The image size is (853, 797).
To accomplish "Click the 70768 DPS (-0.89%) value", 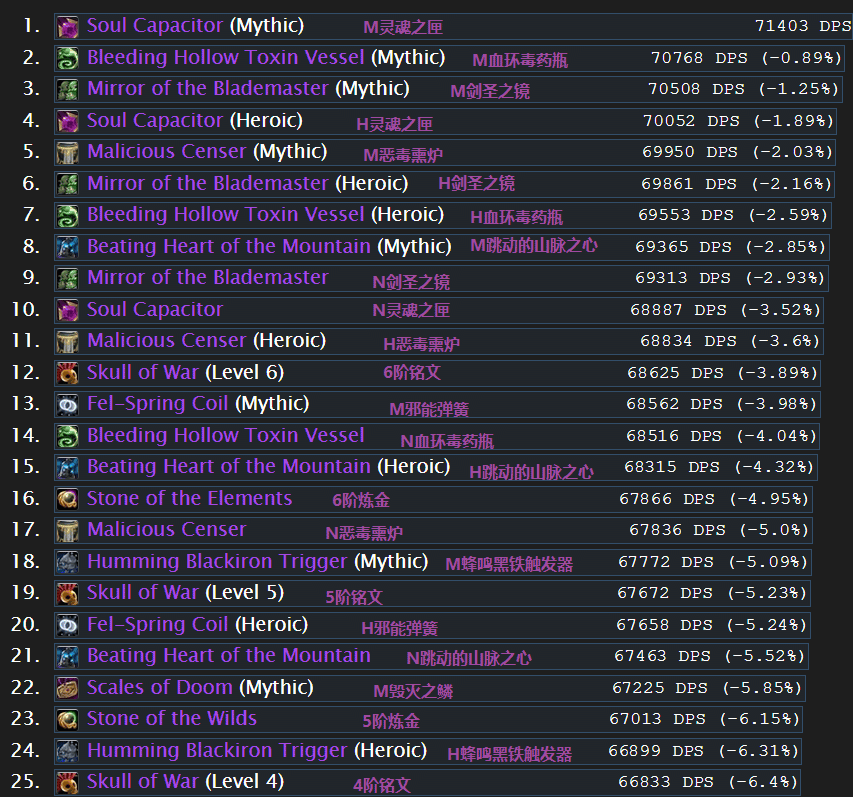I will [x=746, y=58].
